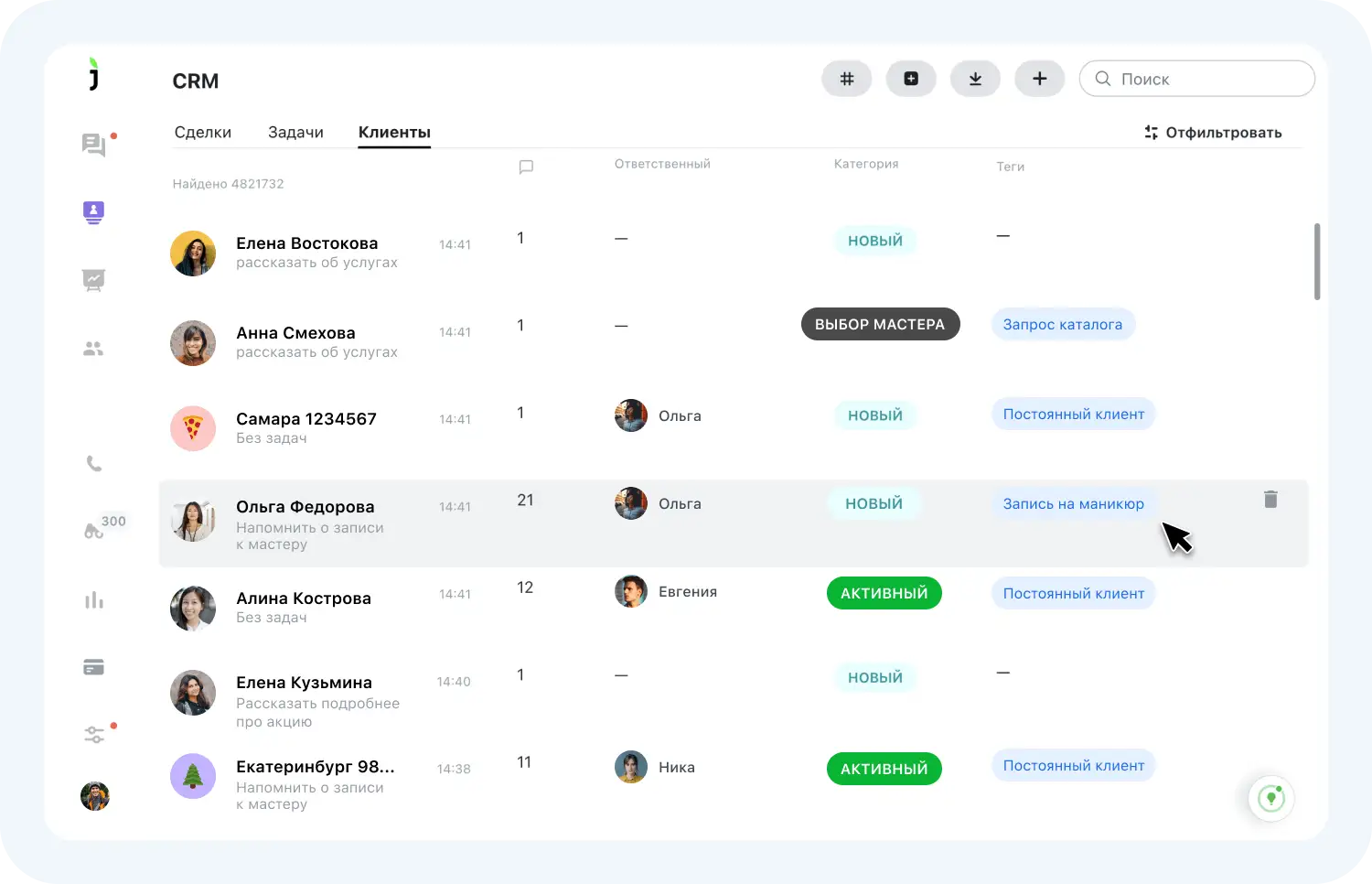1372x884 pixels.
Task: Open the settings sliders sidebar icon
Action: [94, 735]
